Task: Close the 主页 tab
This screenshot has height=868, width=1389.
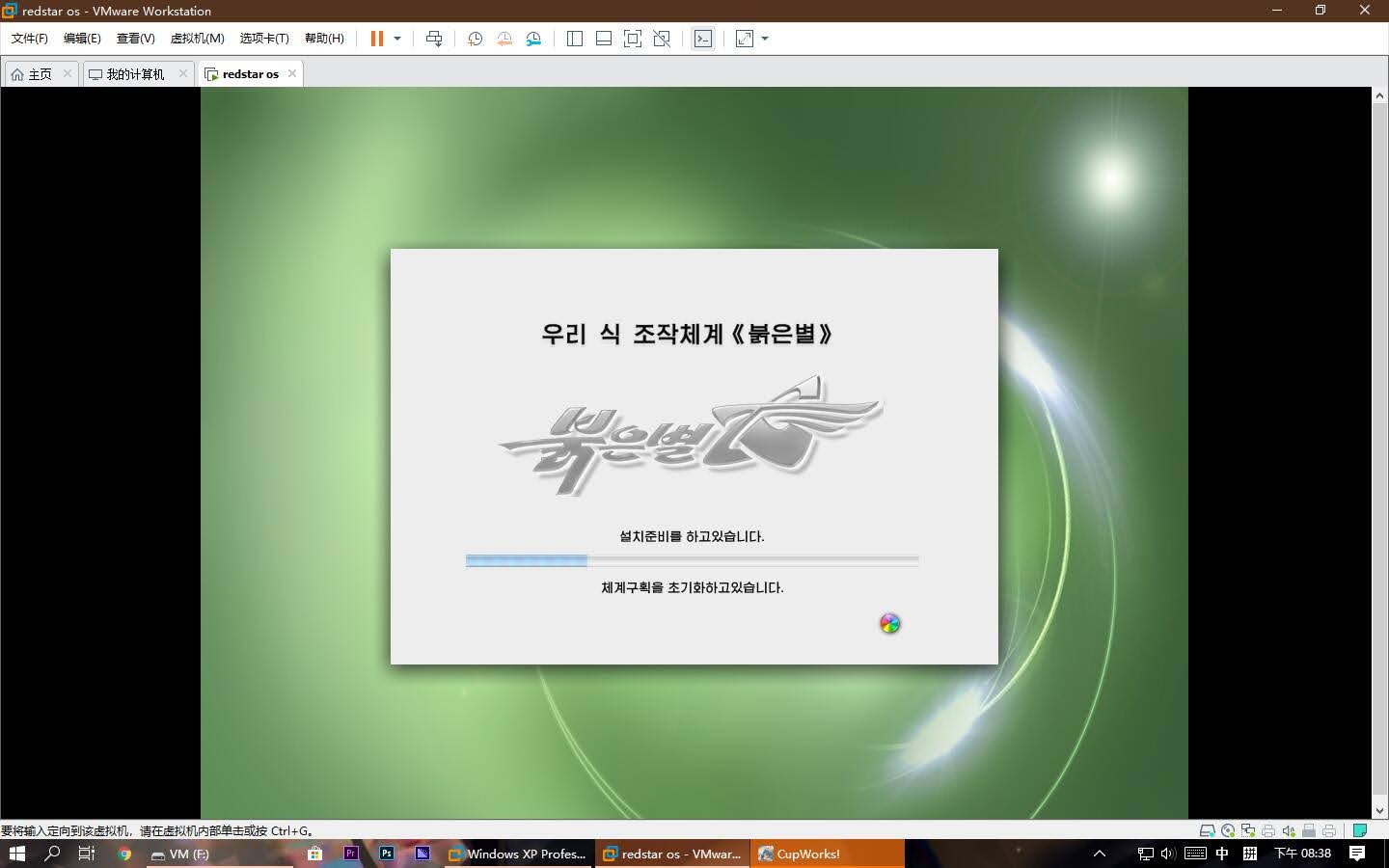Action: point(68,73)
